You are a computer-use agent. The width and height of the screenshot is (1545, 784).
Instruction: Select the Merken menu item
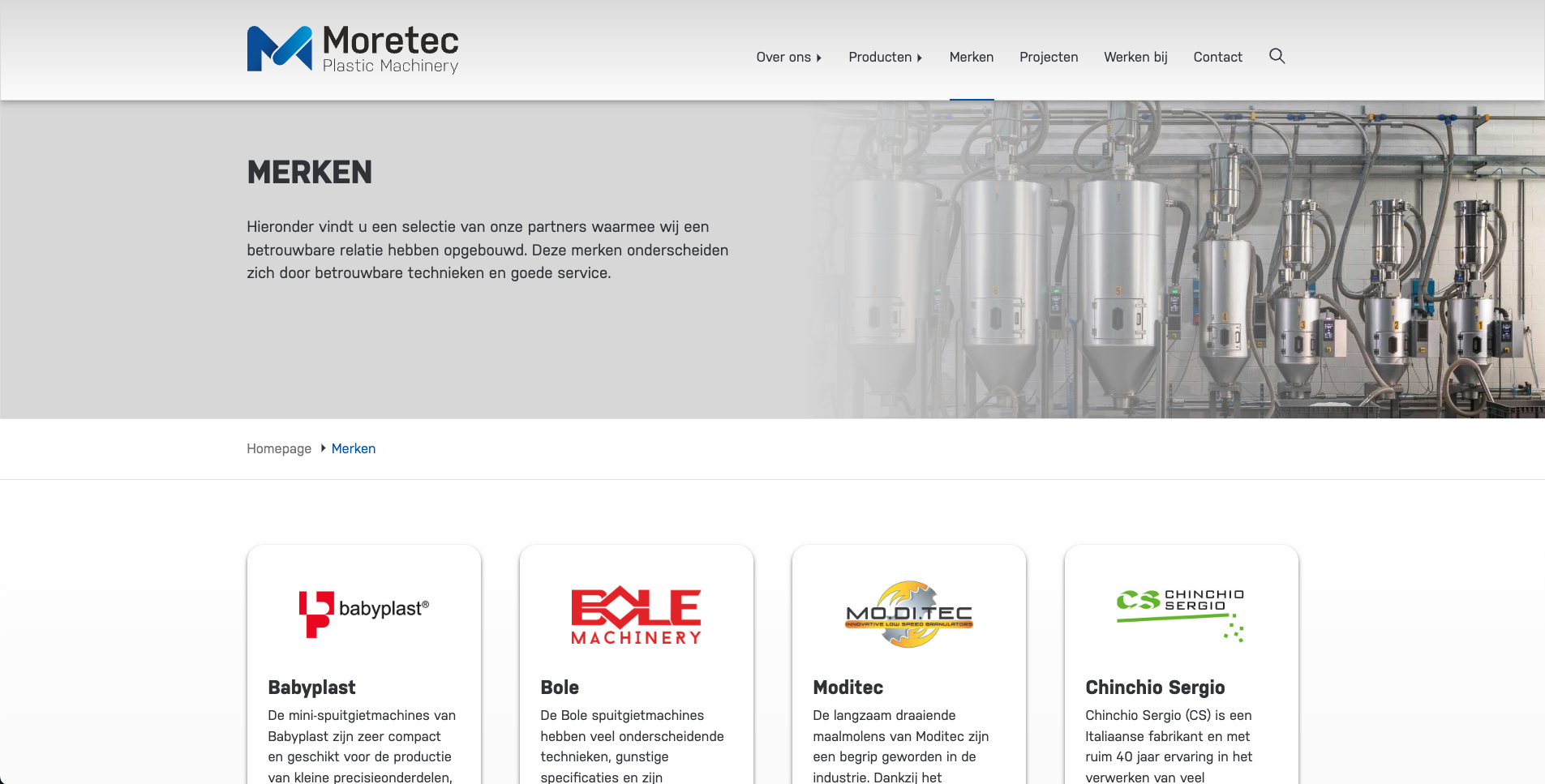point(971,57)
